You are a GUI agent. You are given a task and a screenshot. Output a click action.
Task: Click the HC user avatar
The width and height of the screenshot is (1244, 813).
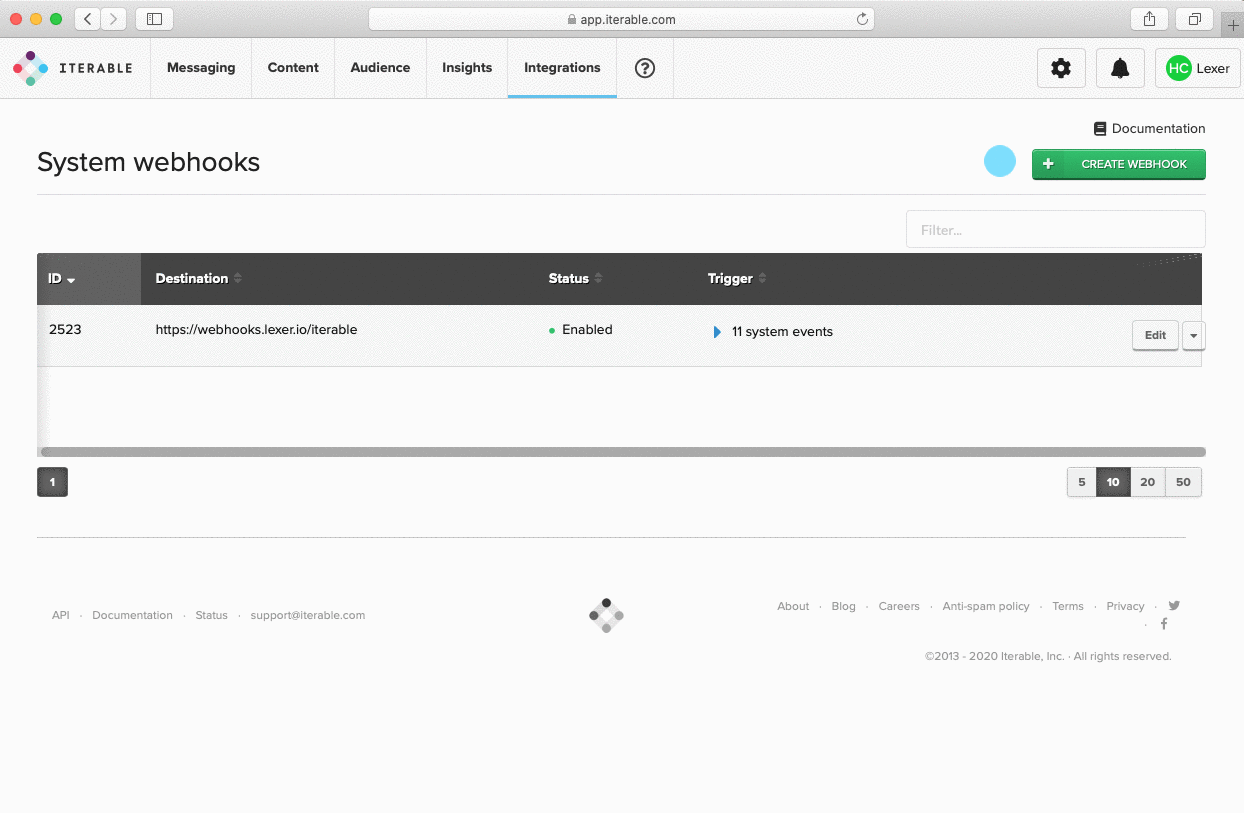tap(1179, 68)
